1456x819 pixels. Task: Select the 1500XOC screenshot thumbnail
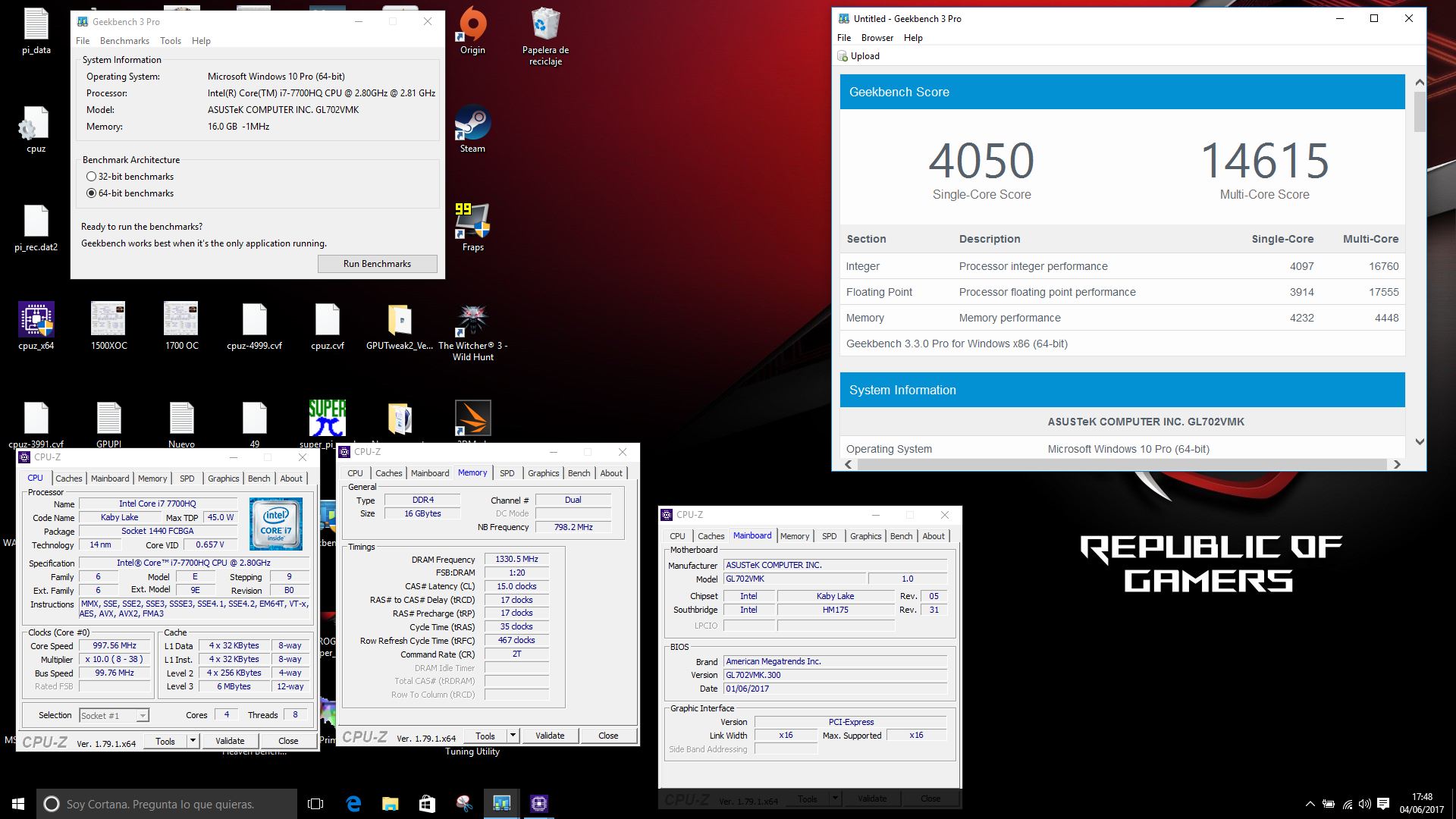tap(108, 325)
